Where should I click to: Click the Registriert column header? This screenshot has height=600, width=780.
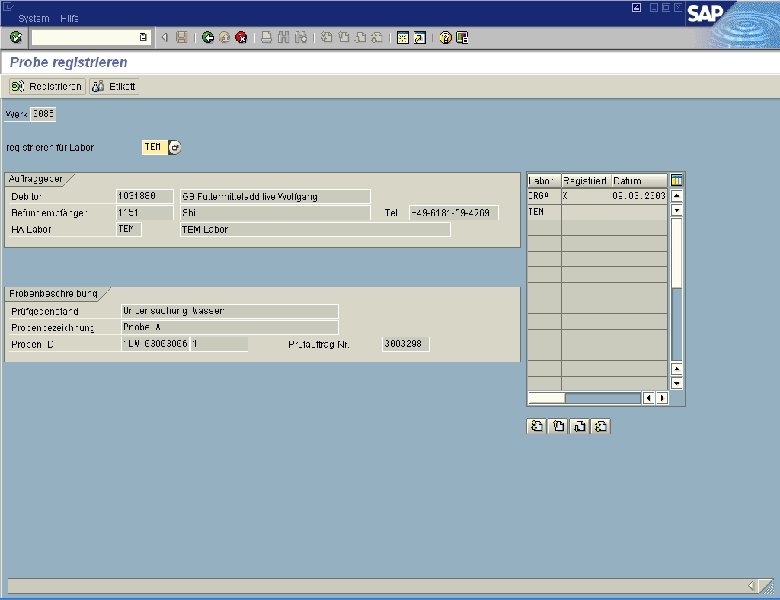click(586, 180)
